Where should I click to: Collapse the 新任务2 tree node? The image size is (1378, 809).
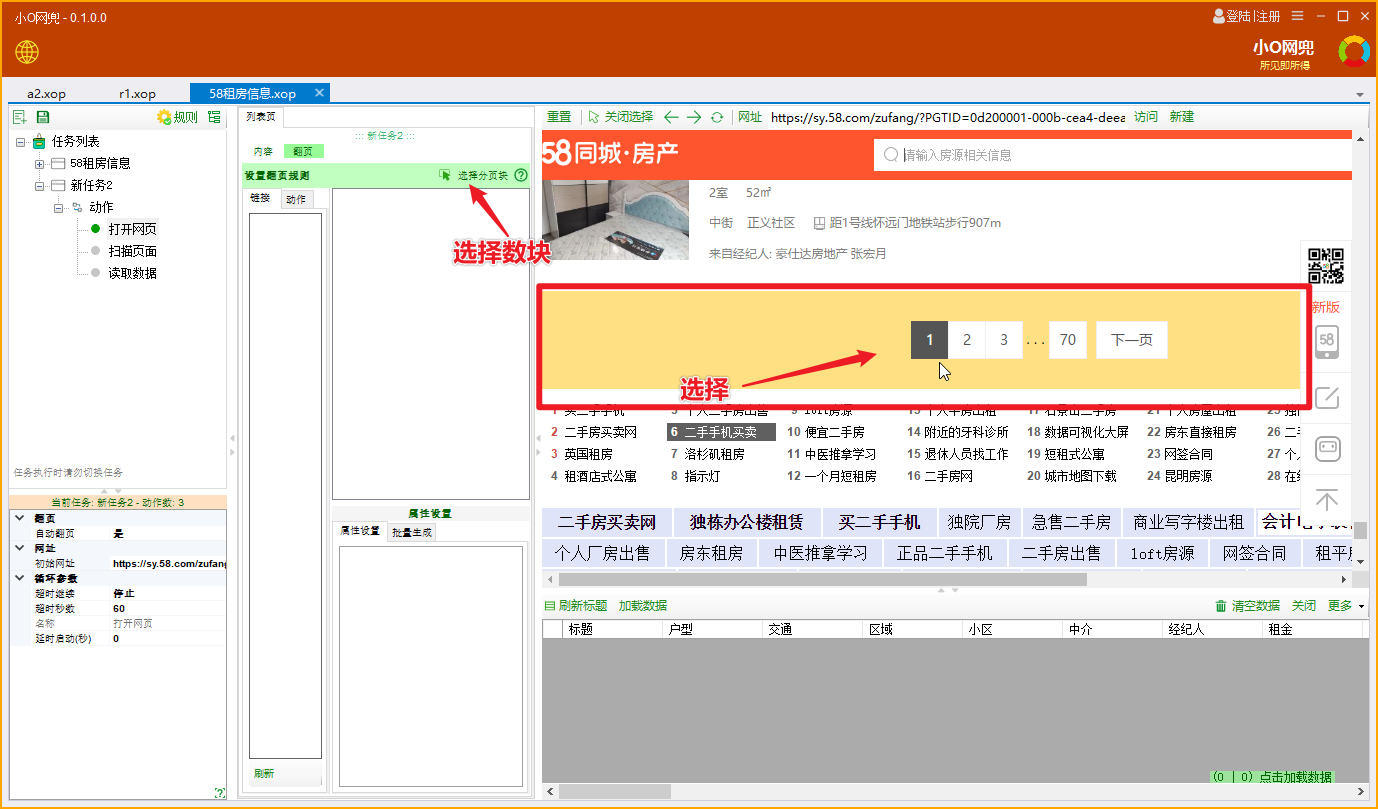(x=39, y=185)
